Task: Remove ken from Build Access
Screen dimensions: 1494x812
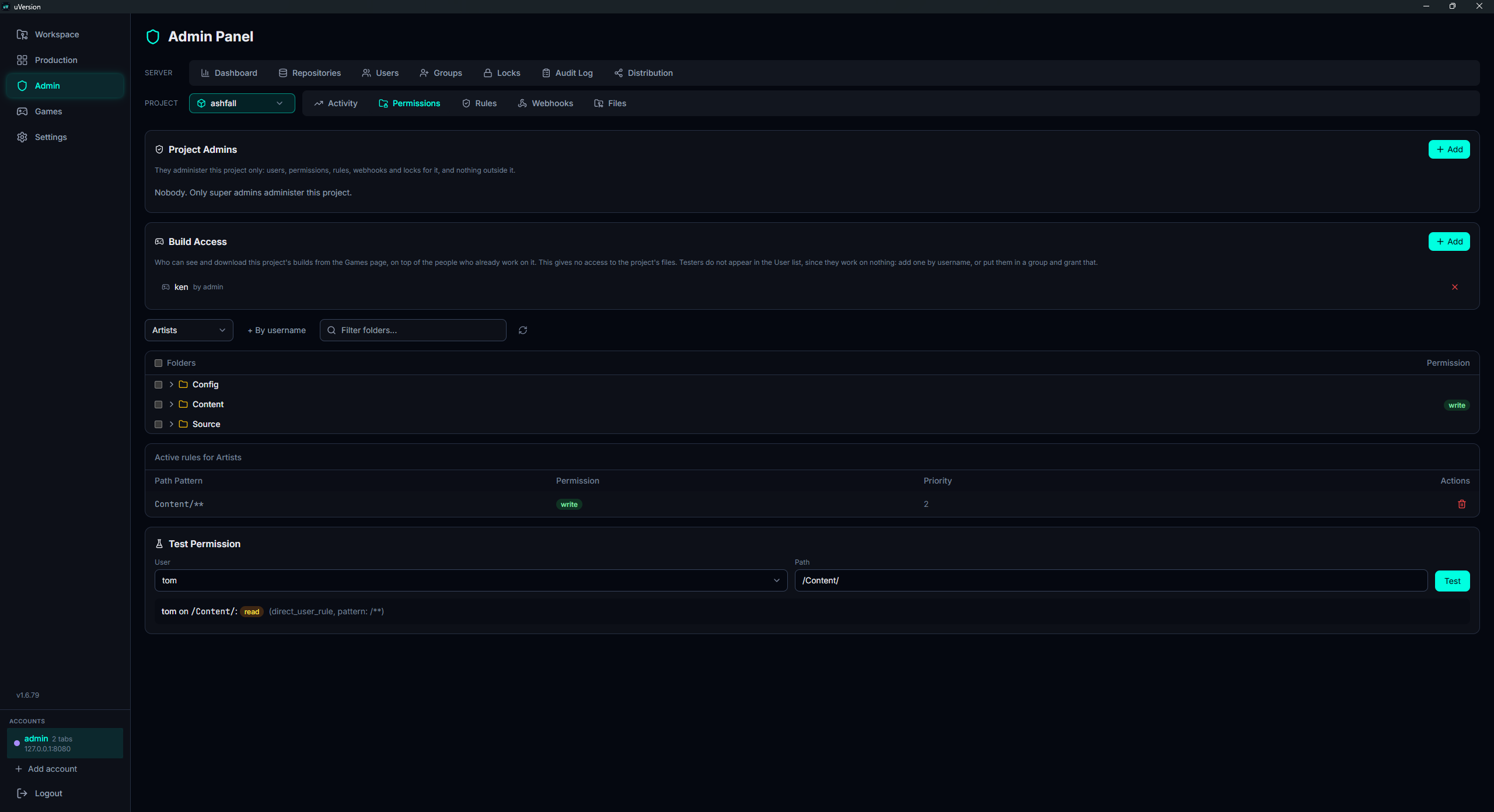Action: pyautogui.click(x=1455, y=287)
